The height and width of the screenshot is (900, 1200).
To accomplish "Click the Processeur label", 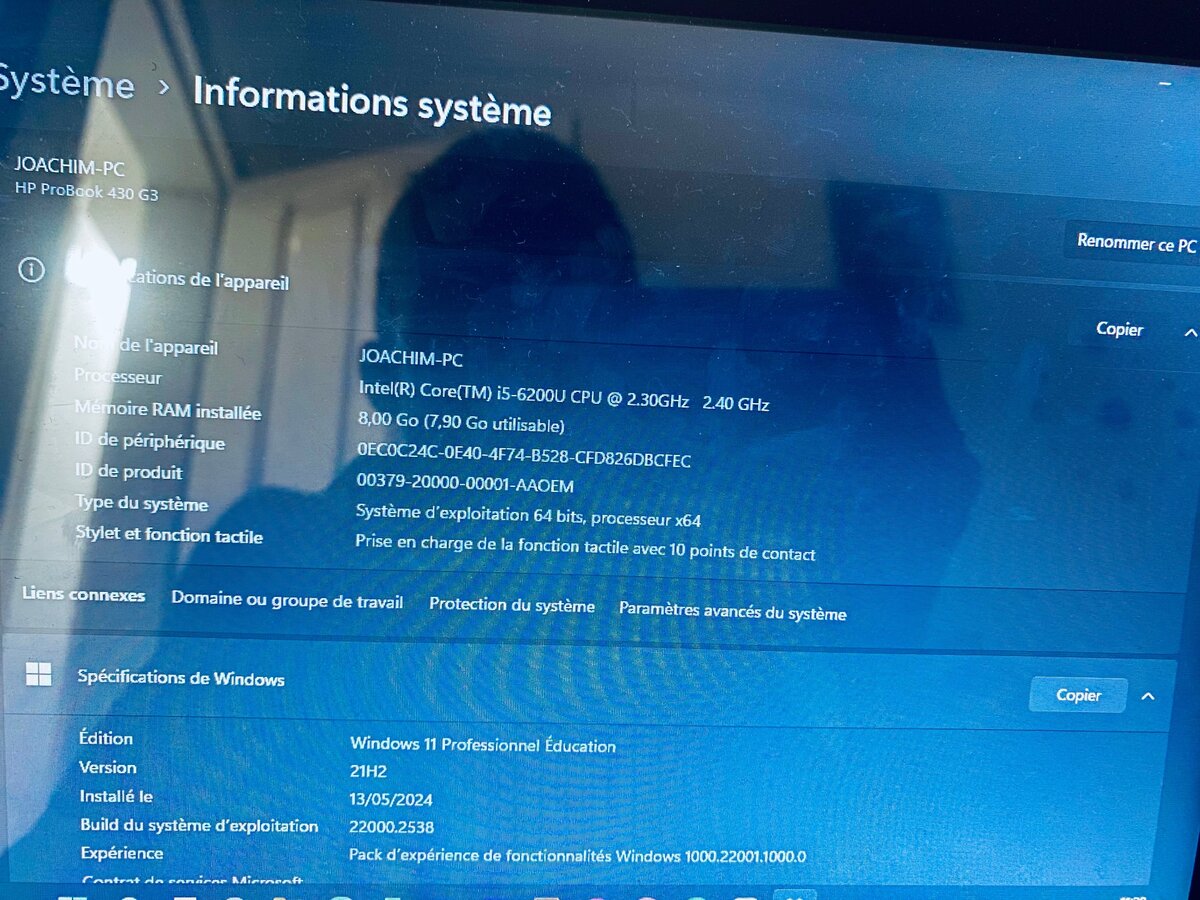I will [x=118, y=377].
